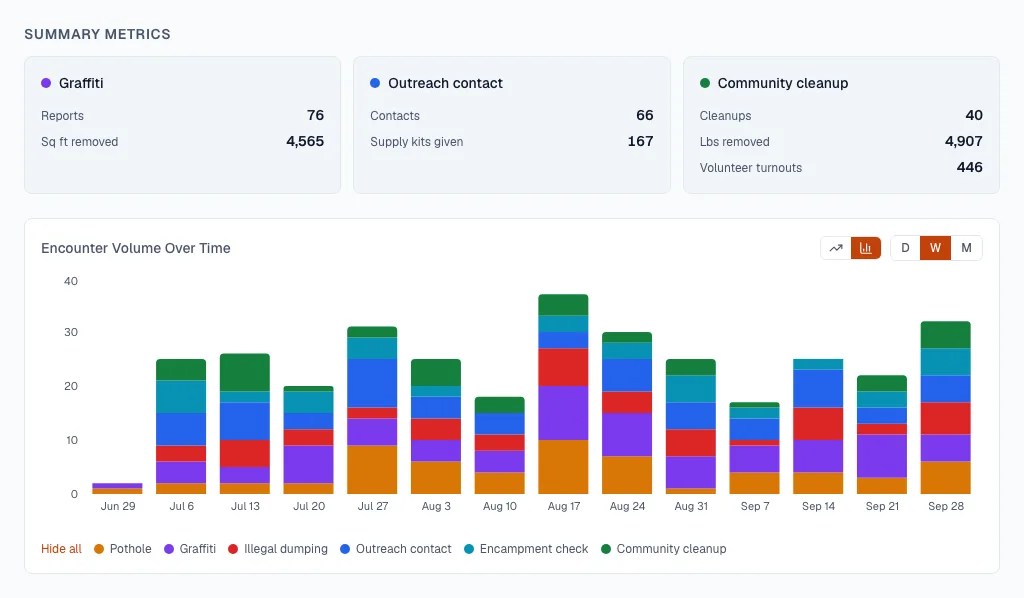The height and width of the screenshot is (598, 1024).
Task: Click the Aug 17 stacked bar
Action: tap(563, 394)
